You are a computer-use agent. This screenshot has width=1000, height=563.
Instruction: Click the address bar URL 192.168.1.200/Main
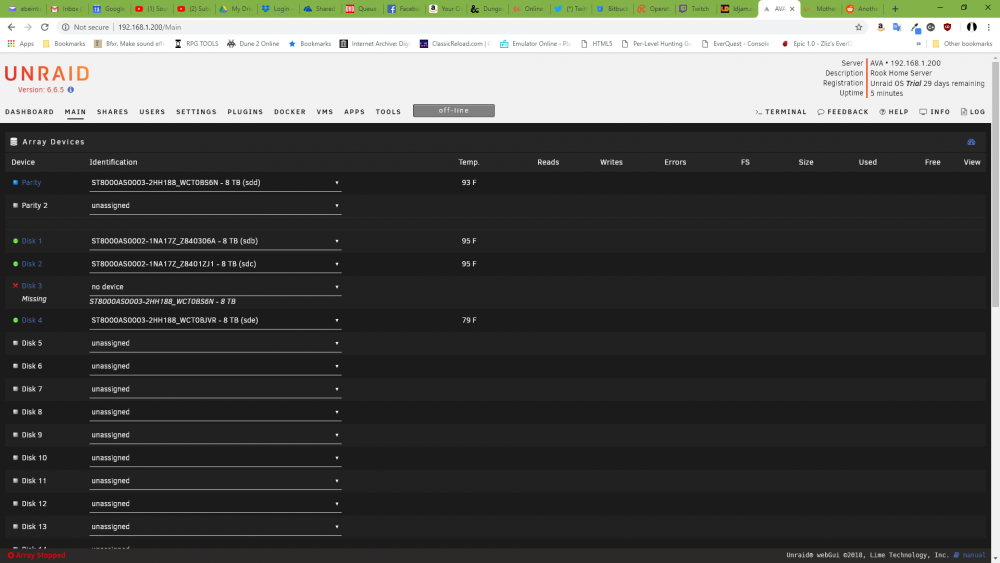tap(149, 27)
